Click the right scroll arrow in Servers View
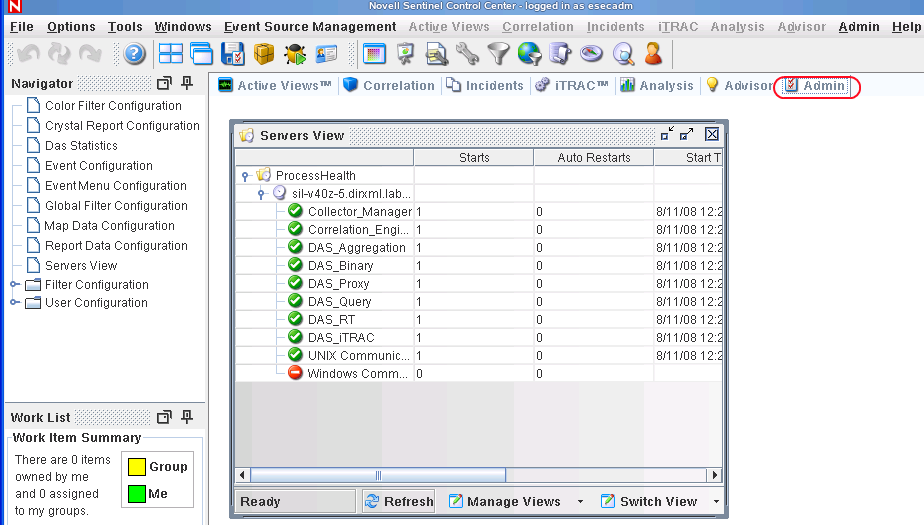This screenshot has height=525, width=924. point(714,475)
